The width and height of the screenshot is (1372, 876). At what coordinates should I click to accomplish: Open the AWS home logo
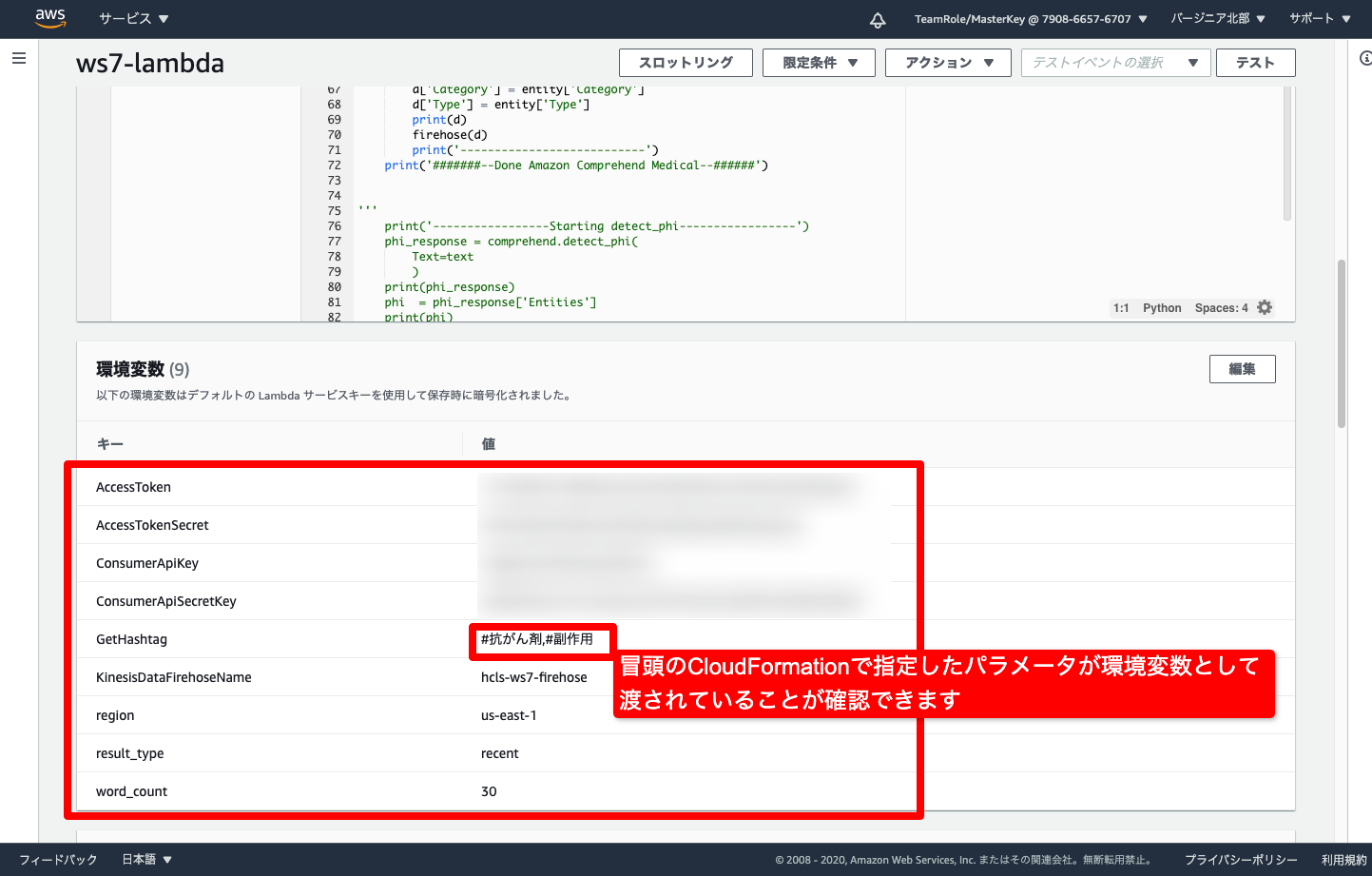coord(50,18)
